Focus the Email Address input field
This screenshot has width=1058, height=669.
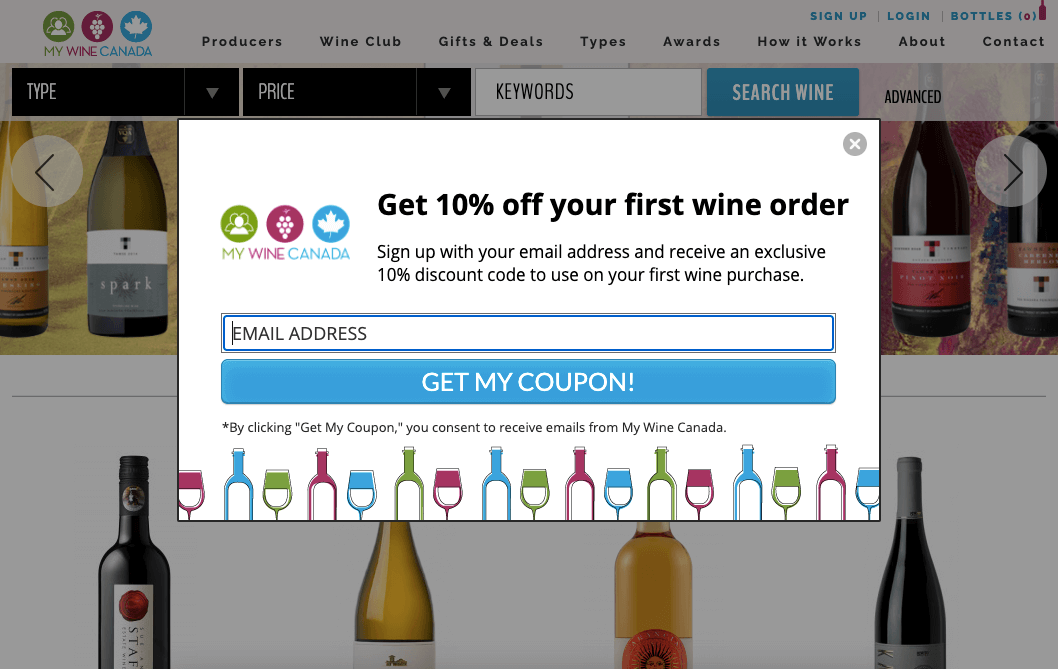(x=528, y=334)
